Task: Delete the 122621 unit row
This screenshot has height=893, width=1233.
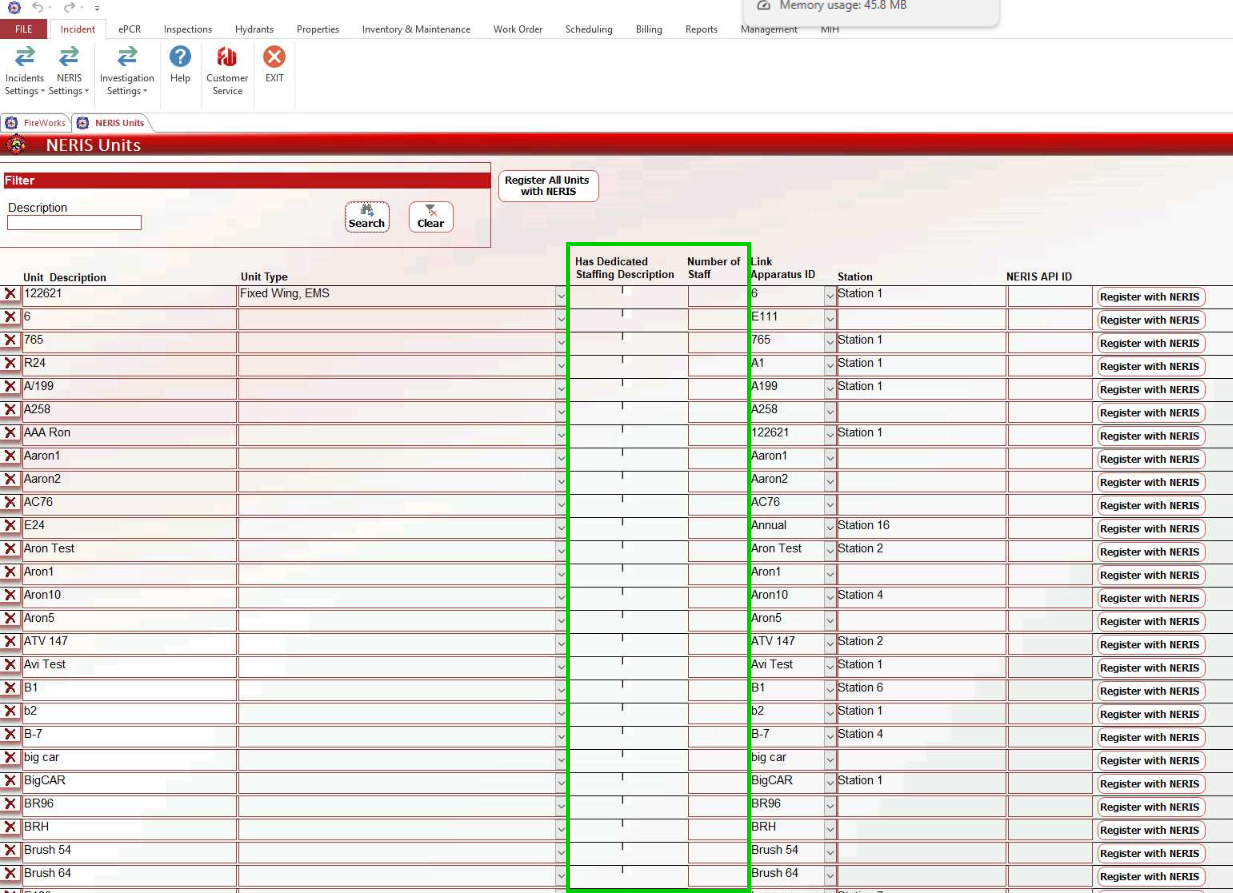Action: pos(11,294)
